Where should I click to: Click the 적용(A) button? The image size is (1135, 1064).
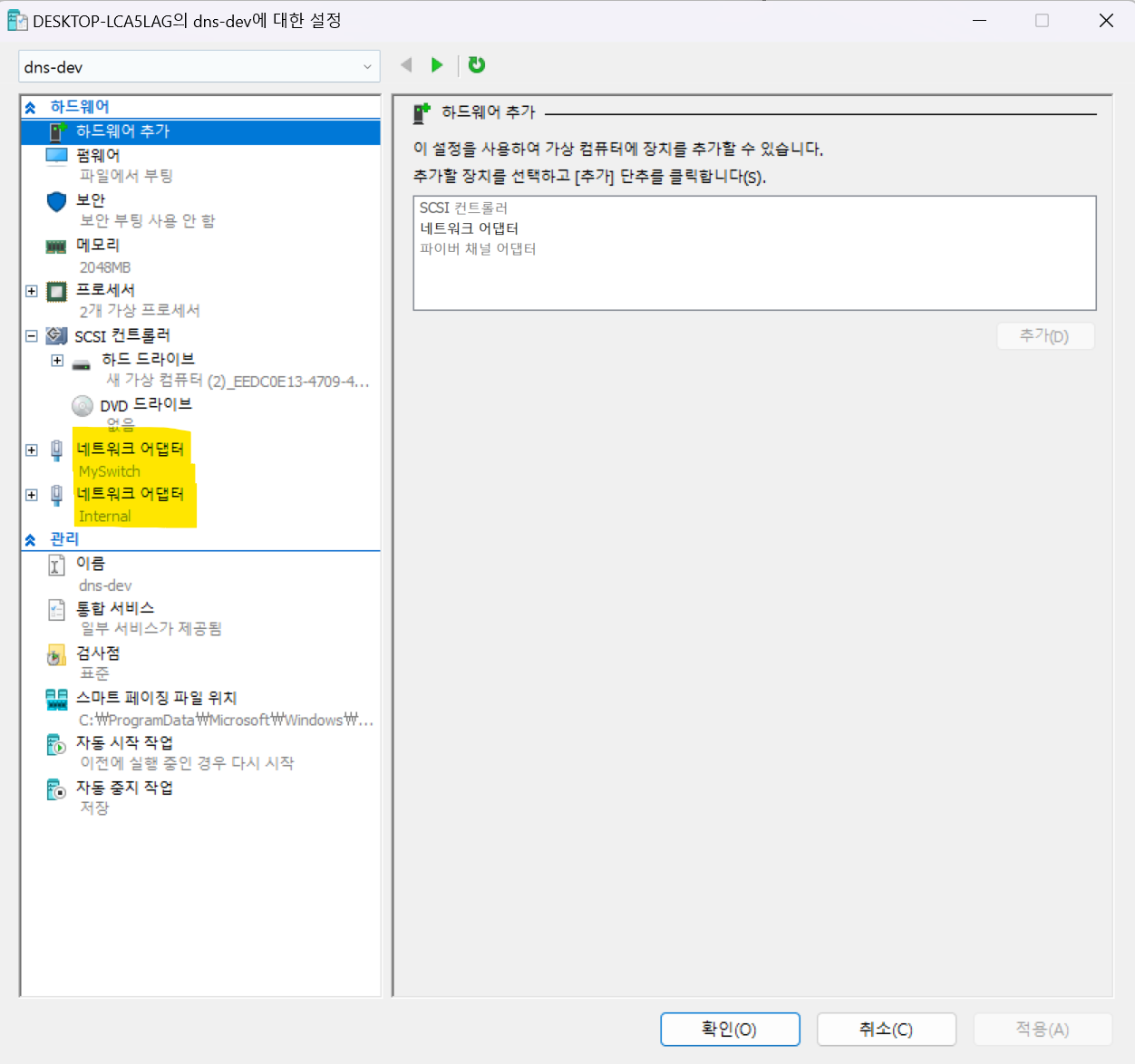pyautogui.click(x=1043, y=1030)
